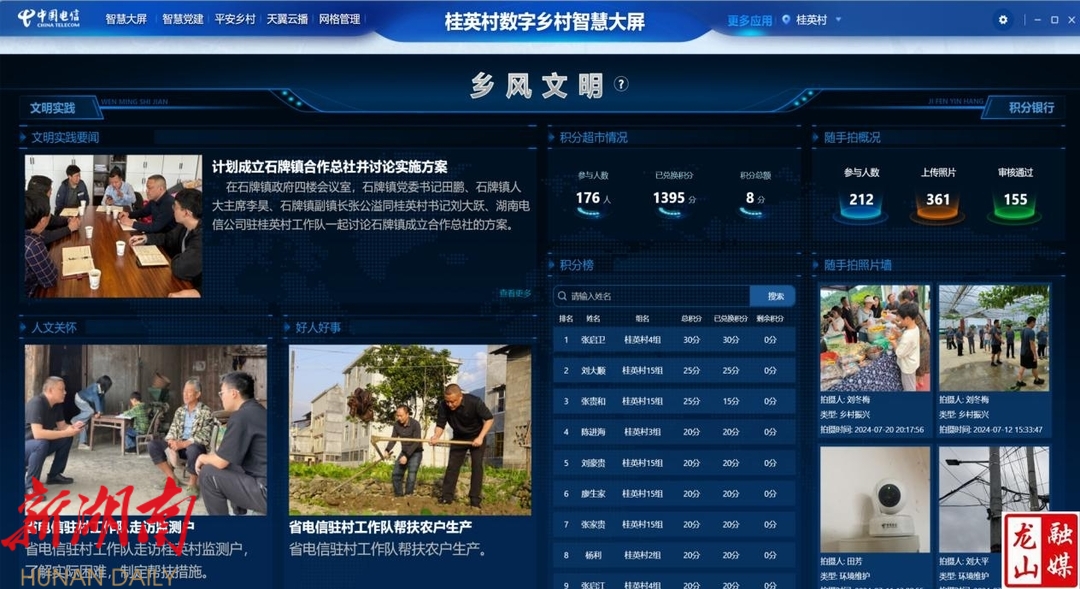The image size is (1080, 589).
Task: Click the help question mark beside 乡风文明
Action: tap(621, 84)
